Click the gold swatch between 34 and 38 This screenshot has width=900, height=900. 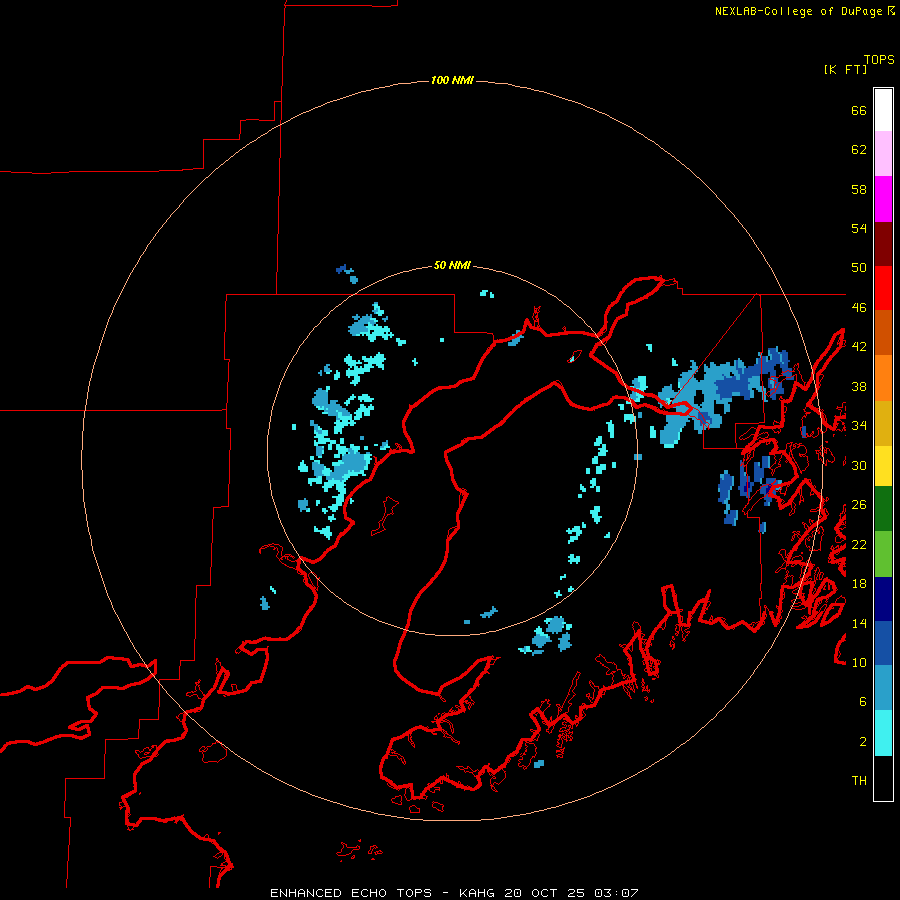point(883,423)
